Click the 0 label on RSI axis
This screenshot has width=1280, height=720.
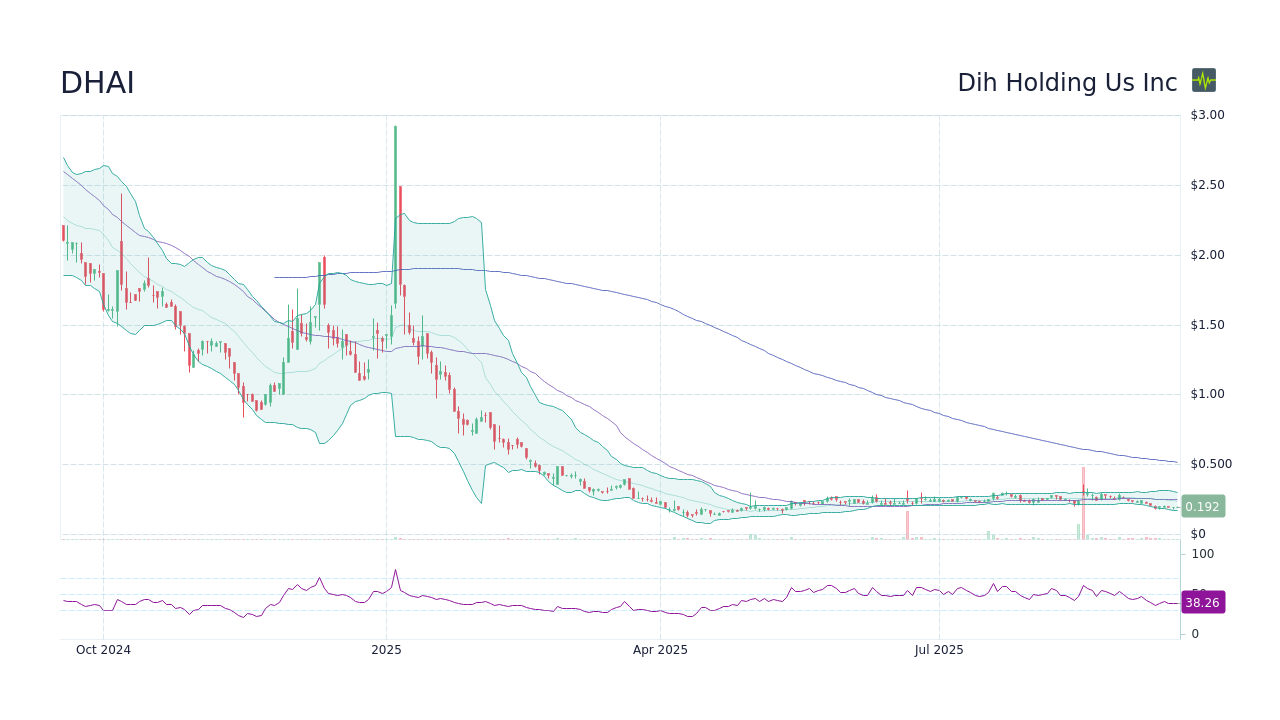tap(1194, 634)
